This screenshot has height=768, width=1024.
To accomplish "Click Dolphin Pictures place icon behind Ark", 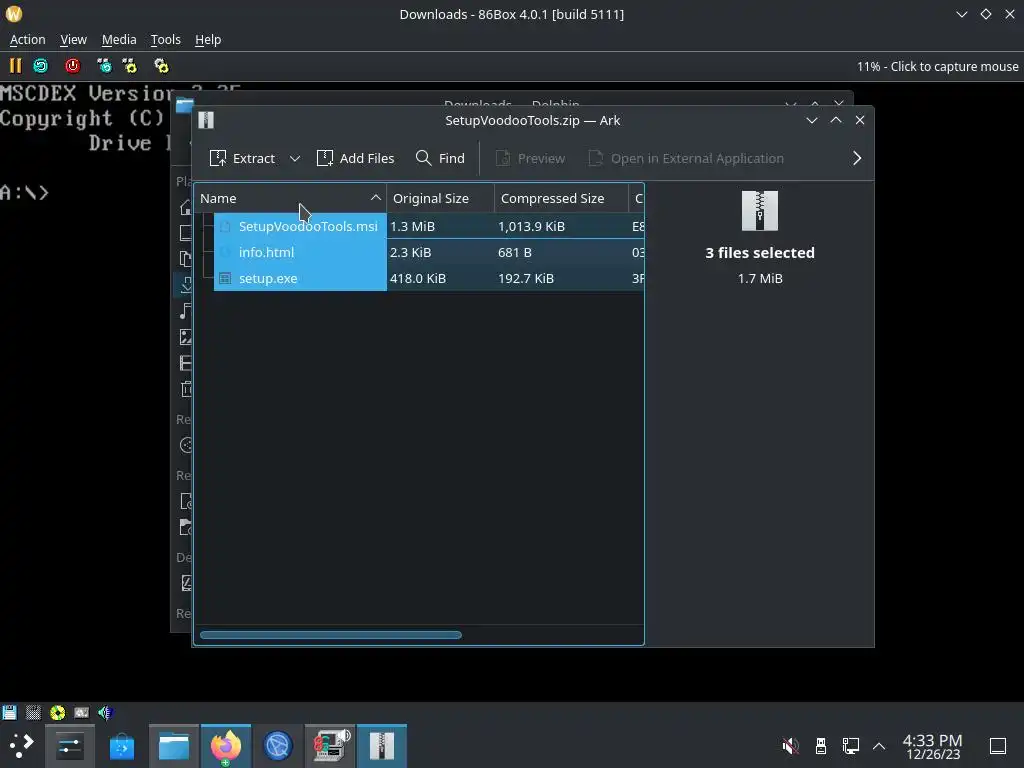I will (x=185, y=337).
